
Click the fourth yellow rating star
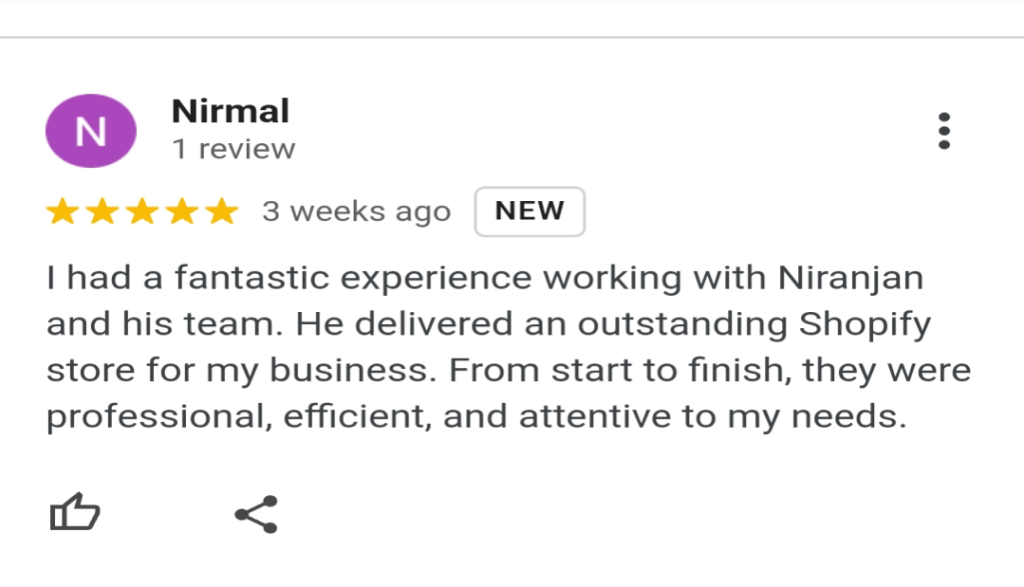click(x=182, y=212)
